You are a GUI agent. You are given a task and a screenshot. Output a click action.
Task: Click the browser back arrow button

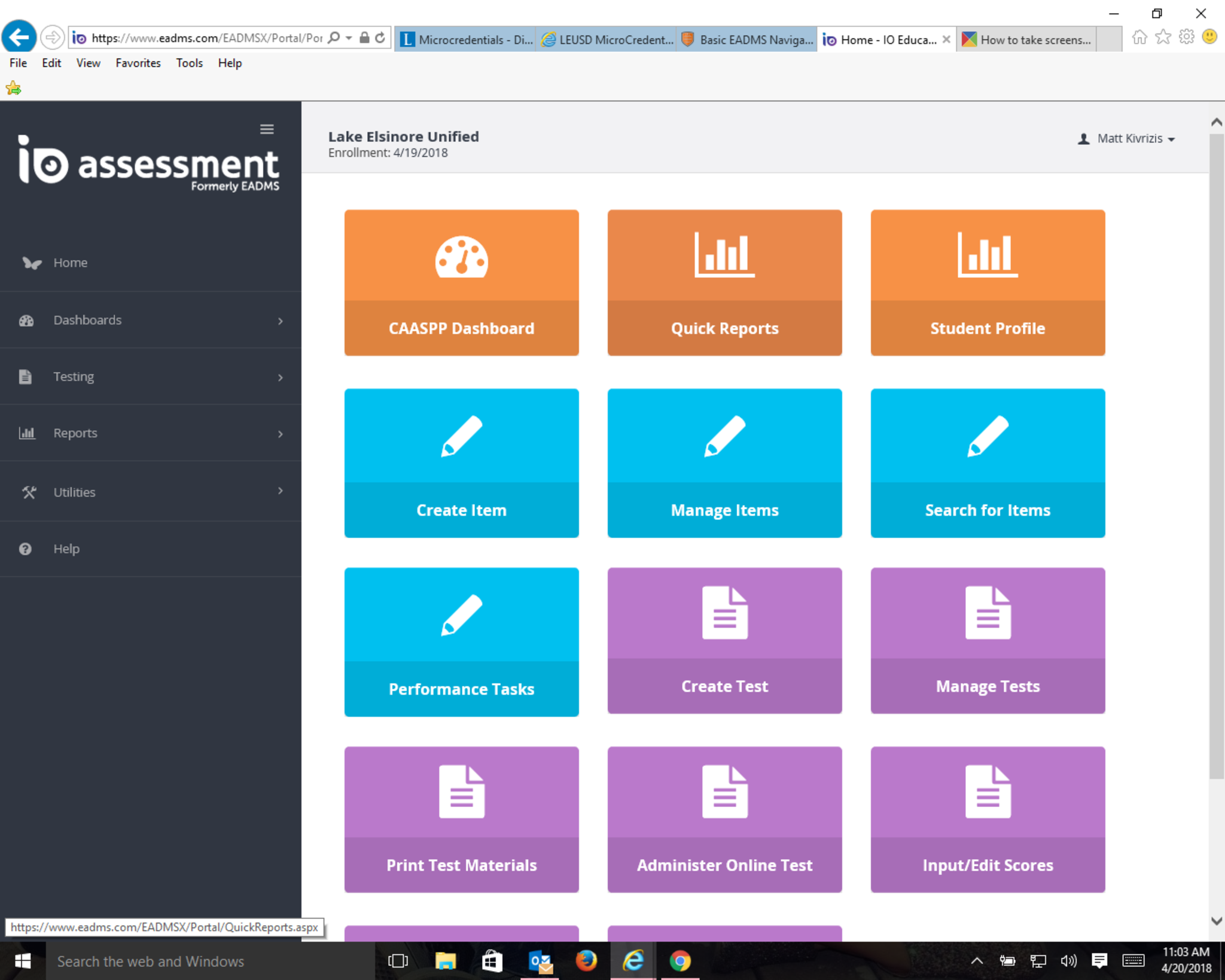point(19,38)
